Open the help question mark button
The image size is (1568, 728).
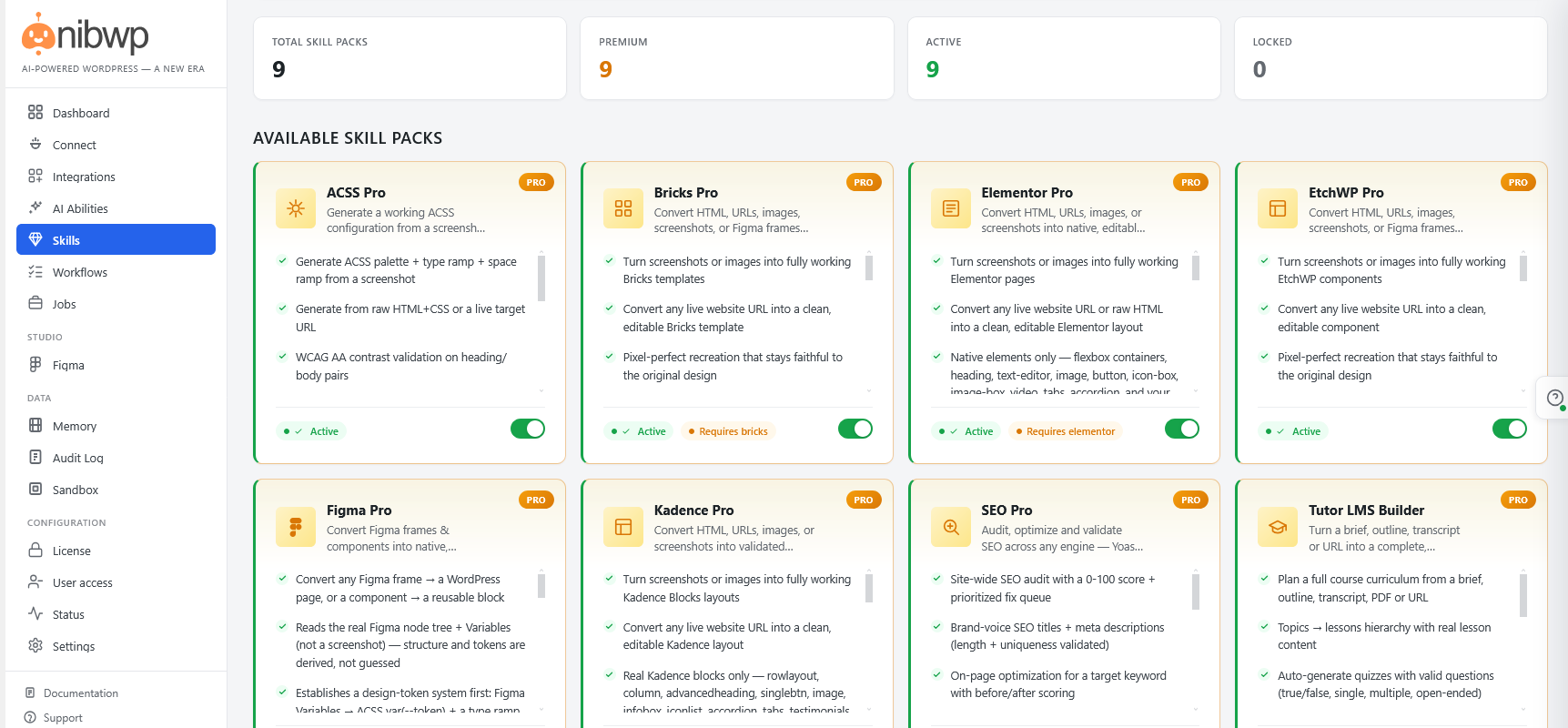coord(1555,398)
